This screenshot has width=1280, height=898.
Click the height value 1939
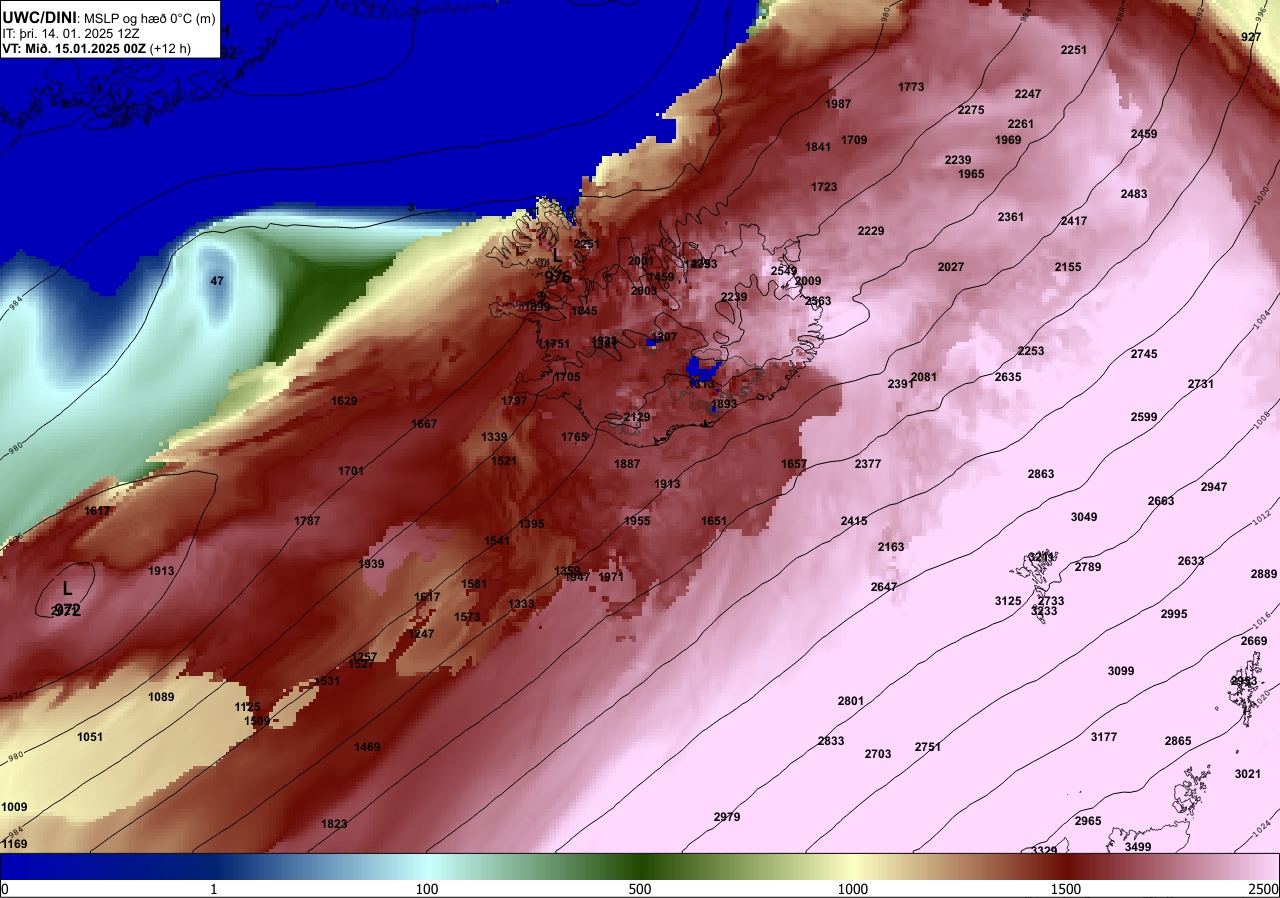pos(371,564)
